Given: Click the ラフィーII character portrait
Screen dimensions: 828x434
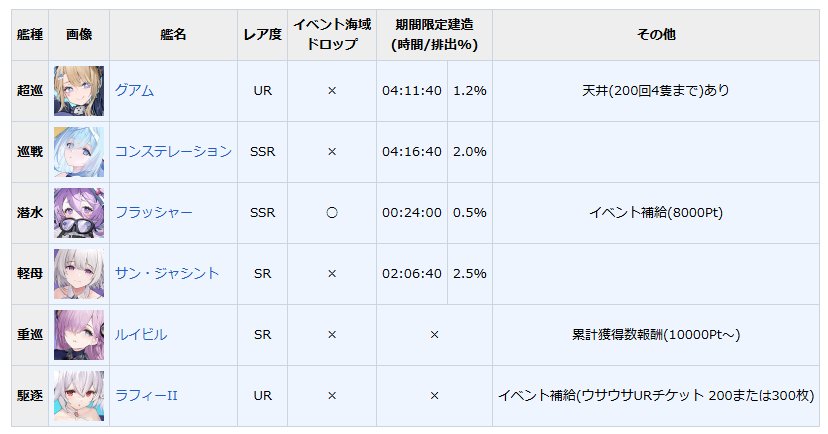Looking at the screenshot, I should 79,396.
